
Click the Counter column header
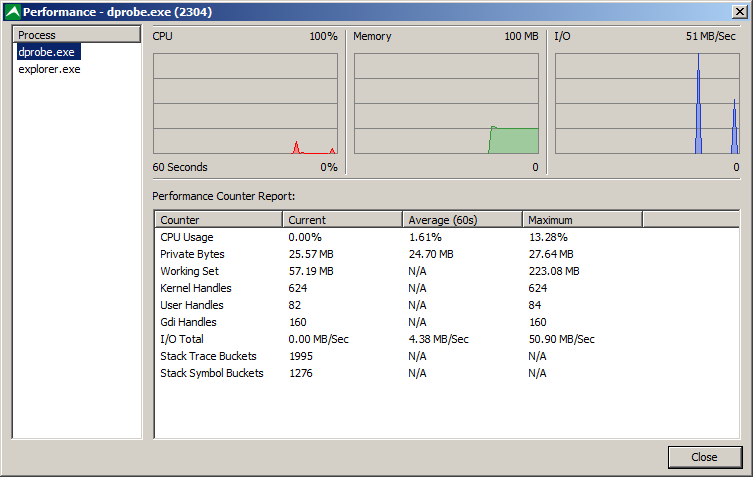coord(219,220)
